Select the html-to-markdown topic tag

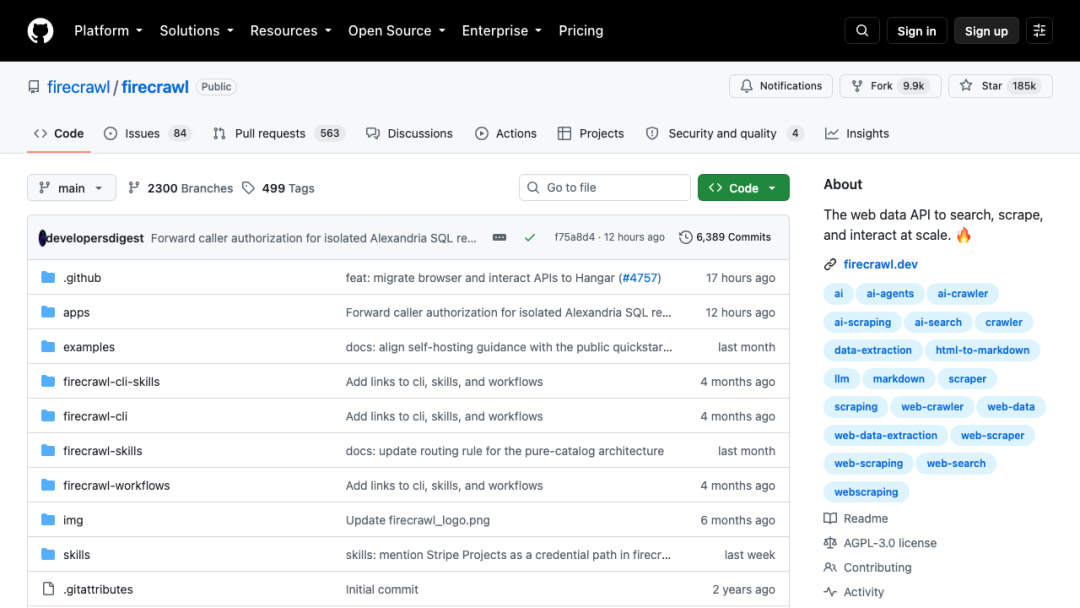(x=982, y=350)
